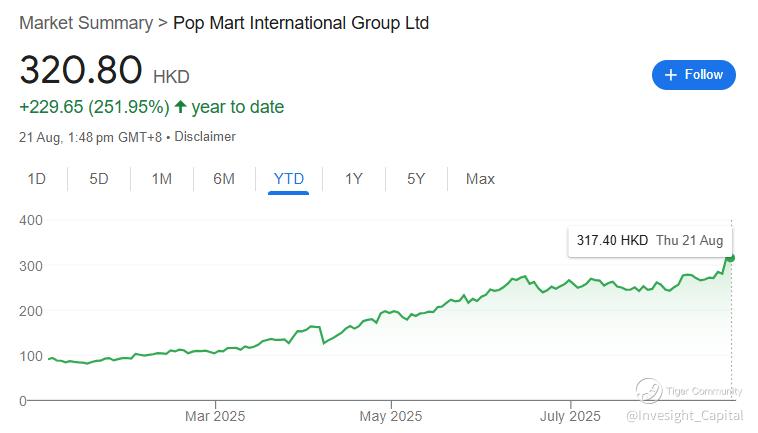Show the 5Y price history
This screenshot has height=433, width=758.
[x=416, y=179]
